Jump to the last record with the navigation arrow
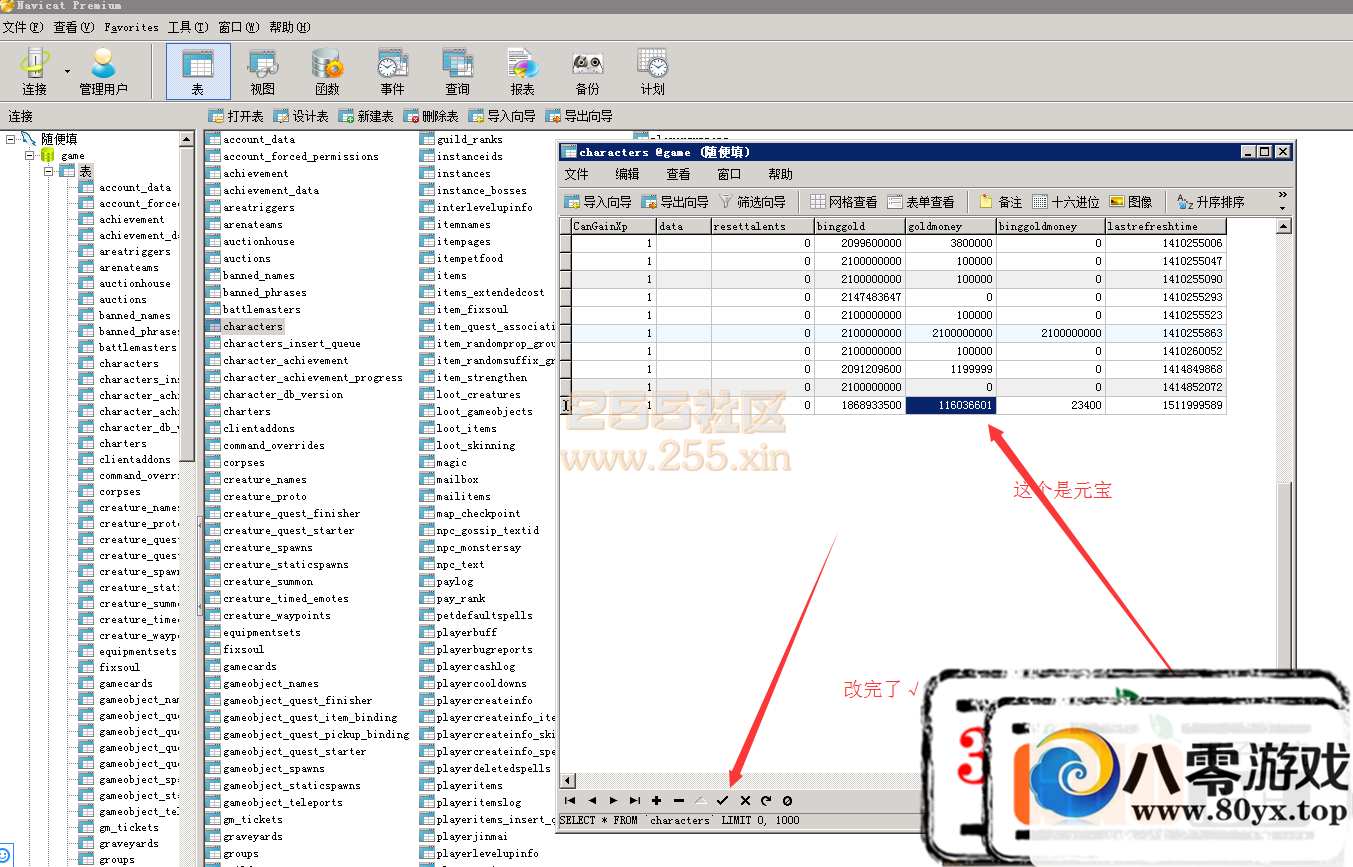 tap(634, 800)
